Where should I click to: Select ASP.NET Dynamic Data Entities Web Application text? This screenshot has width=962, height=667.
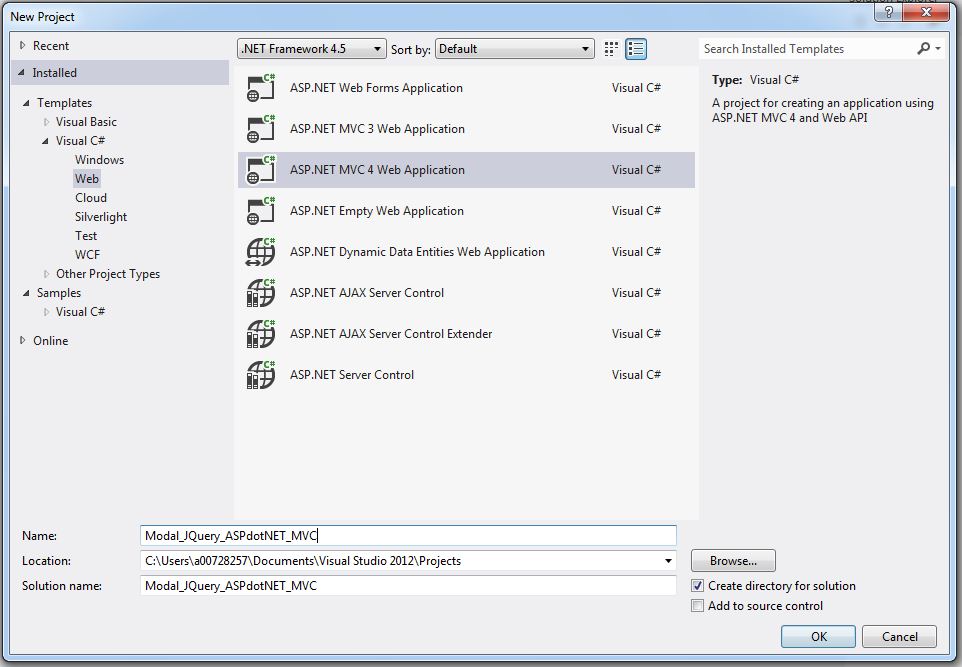[417, 252]
